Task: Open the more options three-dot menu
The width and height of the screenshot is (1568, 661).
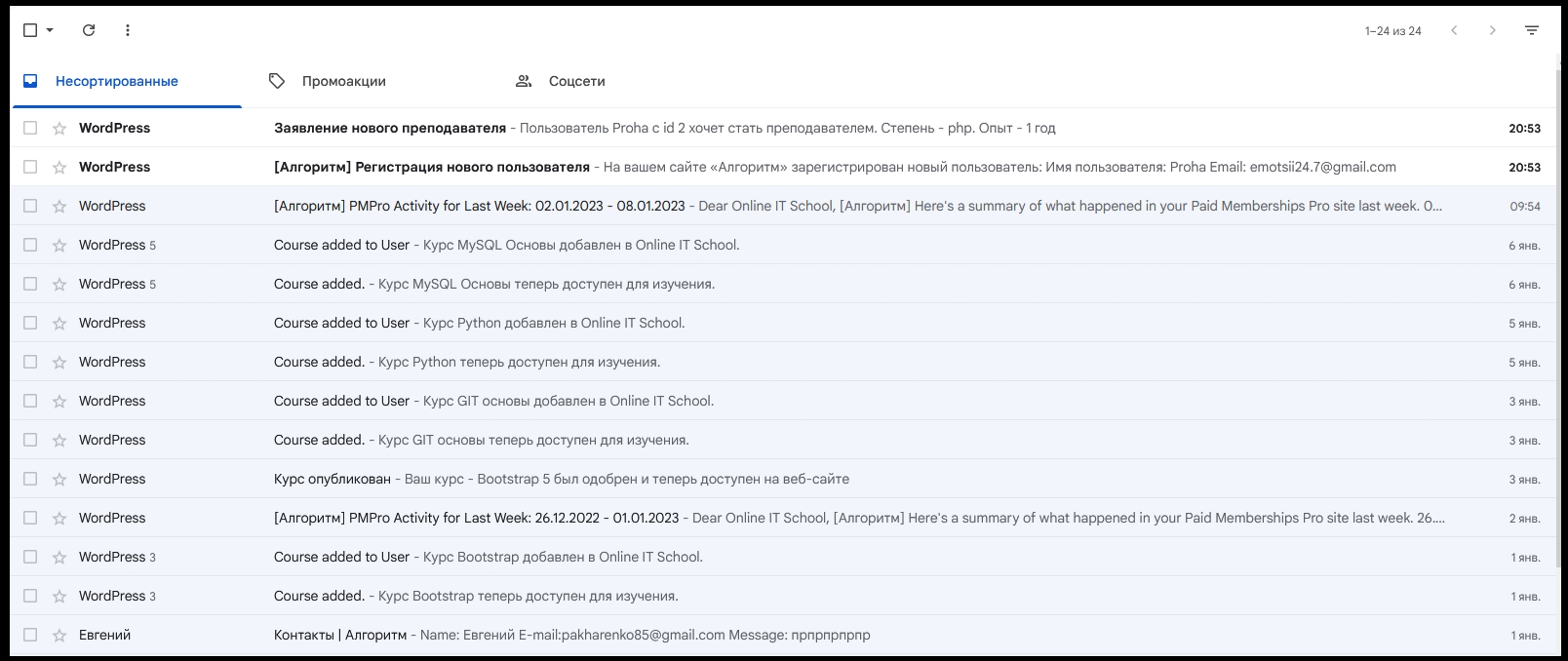Action: pyautogui.click(x=128, y=30)
